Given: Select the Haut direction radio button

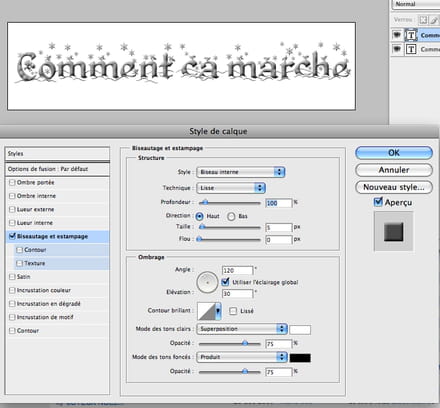Looking at the screenshot, I should [x=199, y=216].
